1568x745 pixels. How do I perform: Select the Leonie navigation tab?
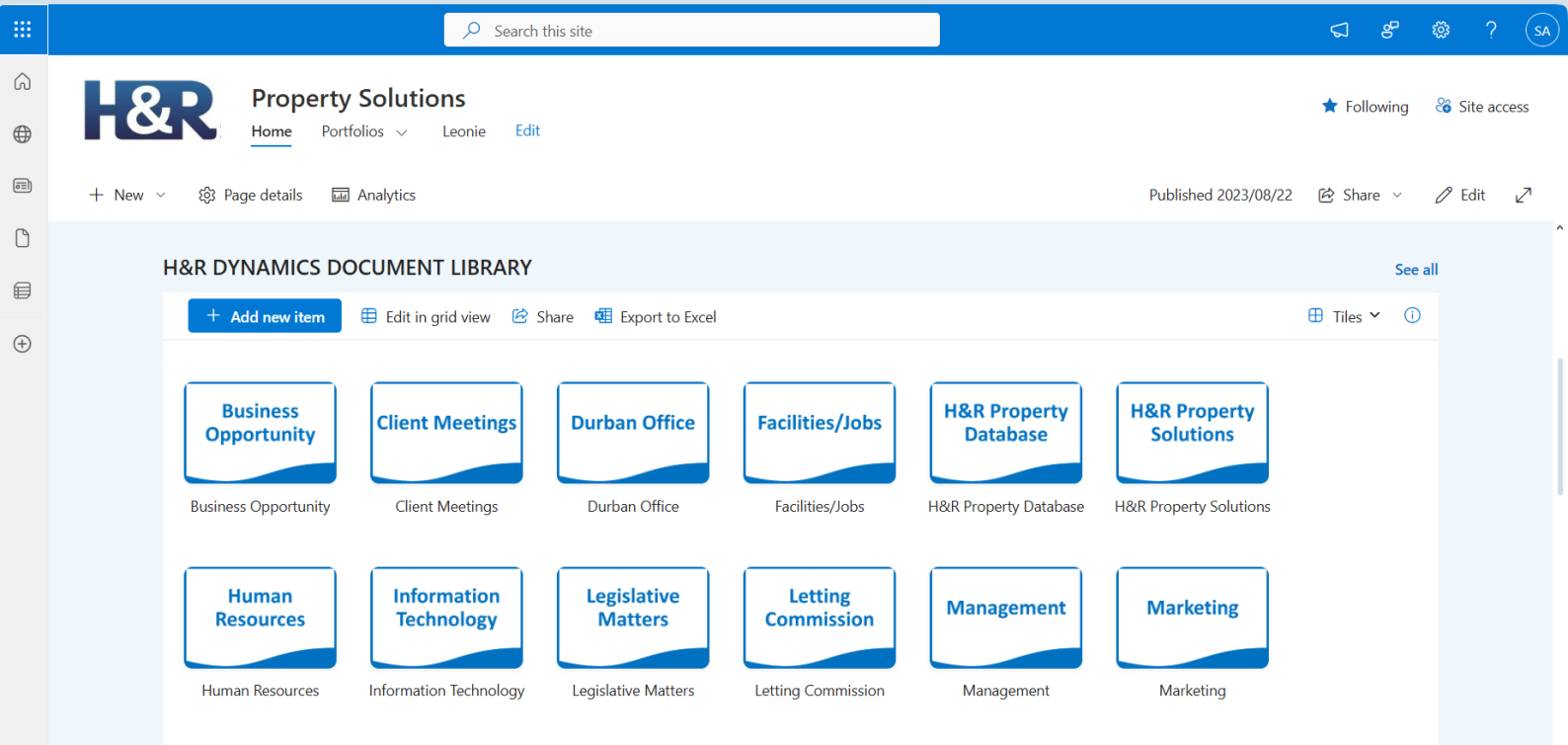click(463, 131)
